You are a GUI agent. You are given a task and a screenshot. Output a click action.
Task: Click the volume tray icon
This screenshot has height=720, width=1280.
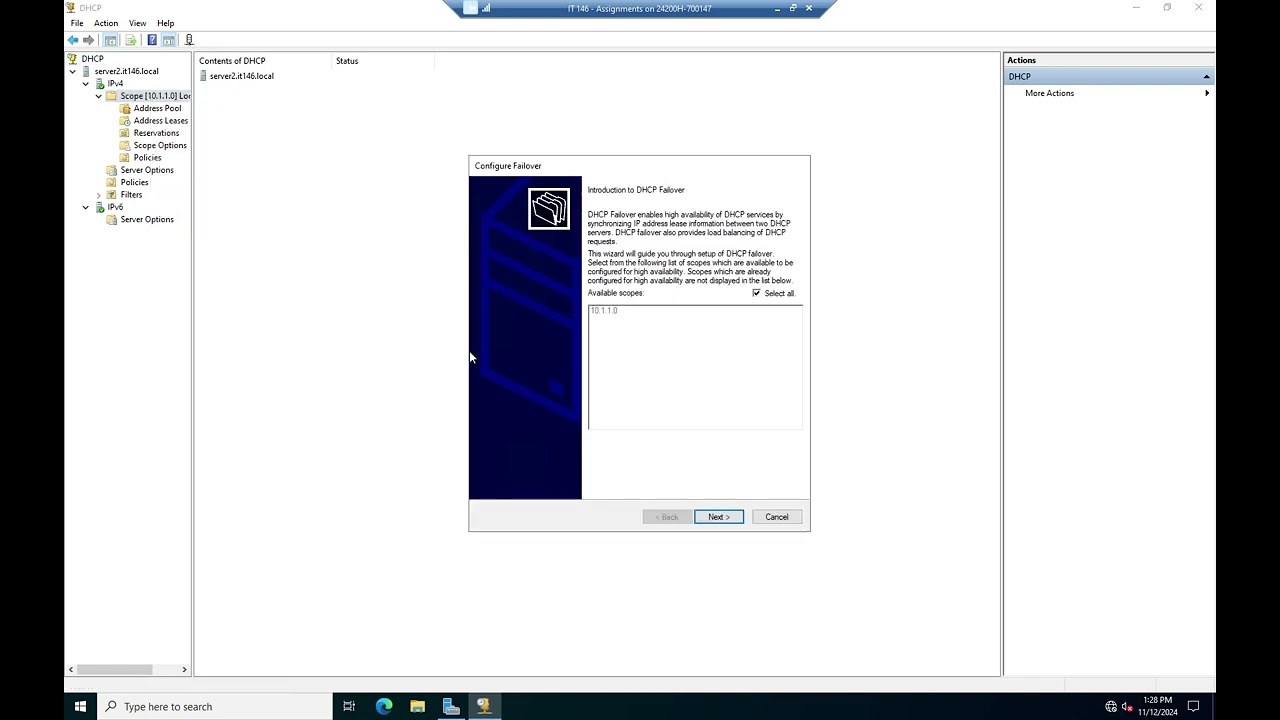tap(1127, 707)
